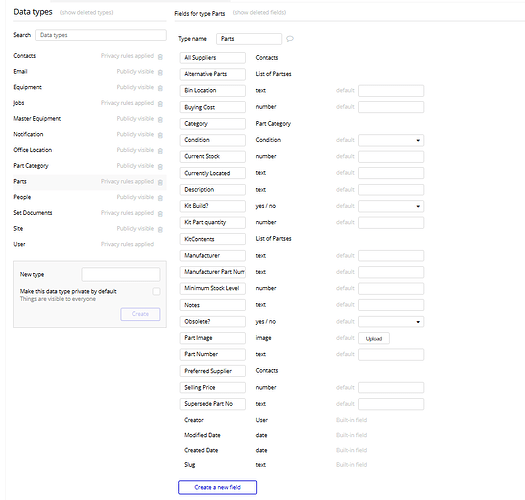The image size is (525, 500).
Task: Click the Upload button for Part Image
Action: 374,339
